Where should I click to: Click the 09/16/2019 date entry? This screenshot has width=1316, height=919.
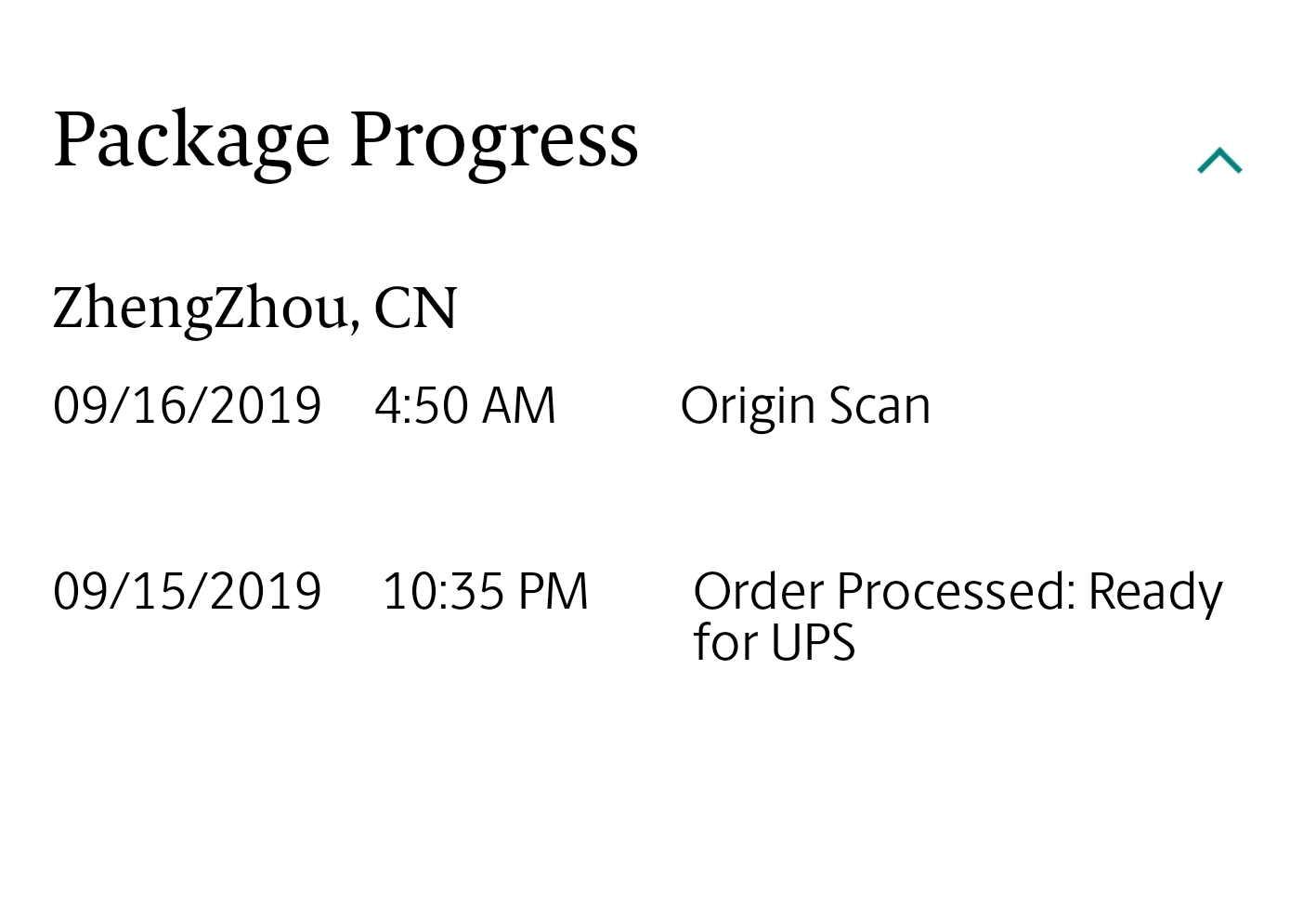pos(187,406)
